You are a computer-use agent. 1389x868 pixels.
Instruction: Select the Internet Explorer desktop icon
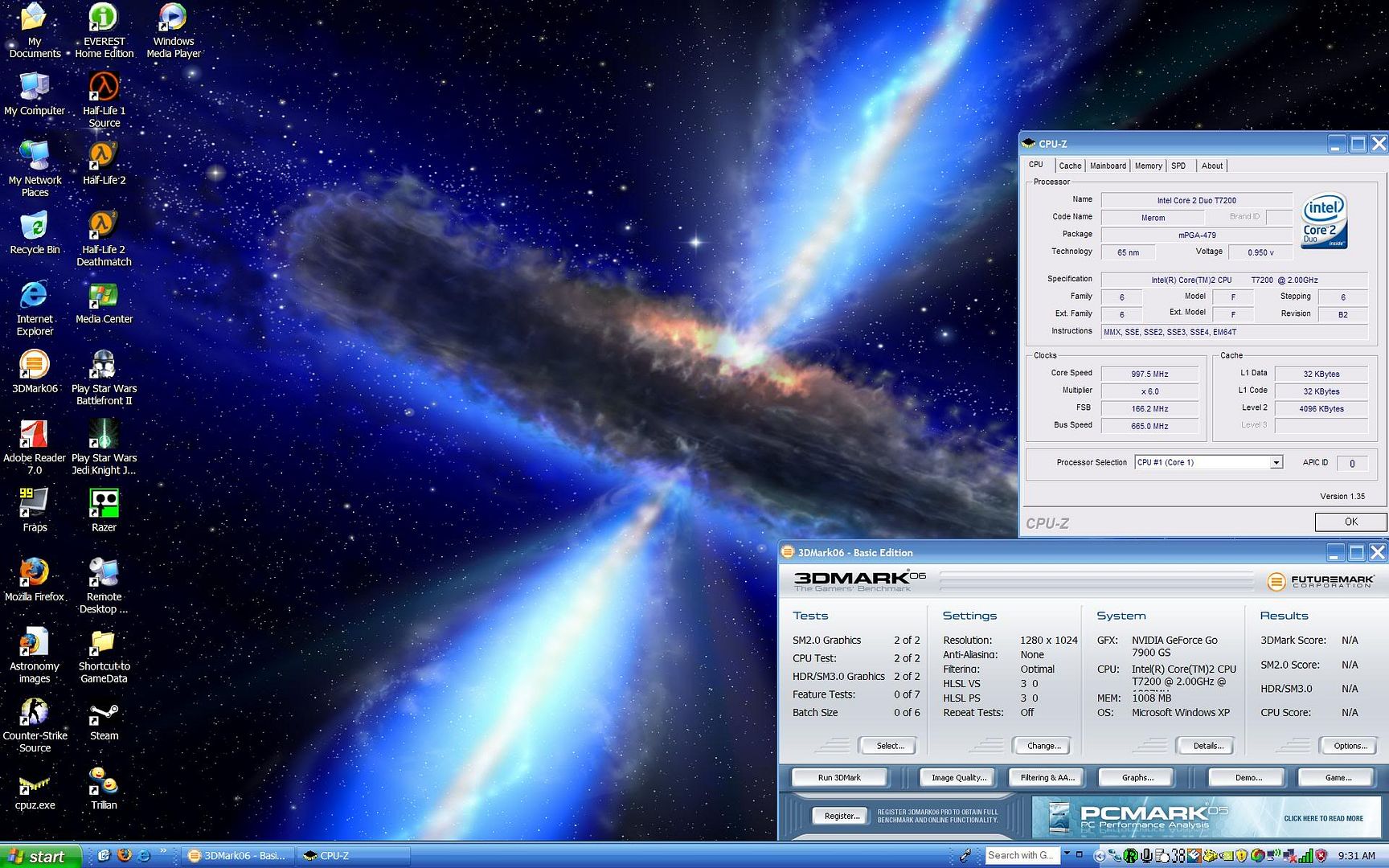35,307
